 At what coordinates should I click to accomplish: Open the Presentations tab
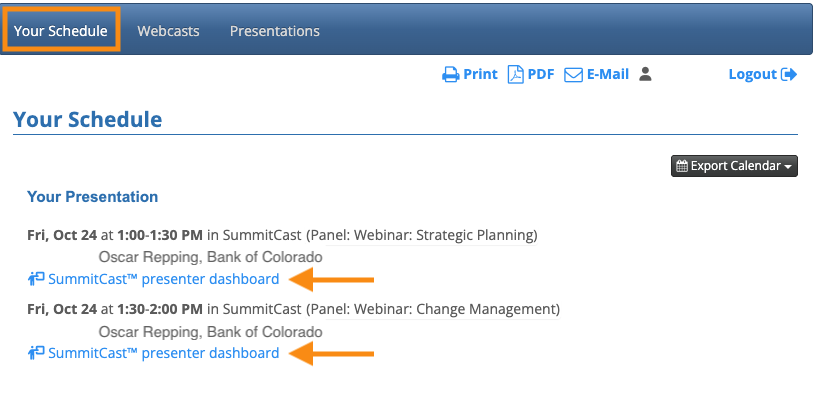tap(275, 31)
